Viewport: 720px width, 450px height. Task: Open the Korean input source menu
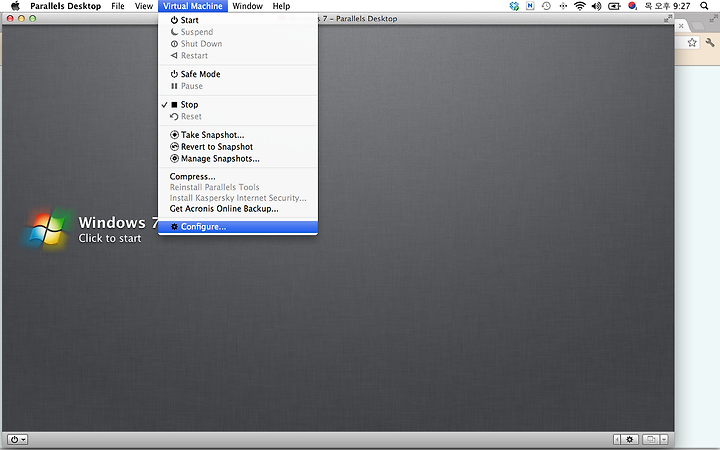click(x=632, y=6)
